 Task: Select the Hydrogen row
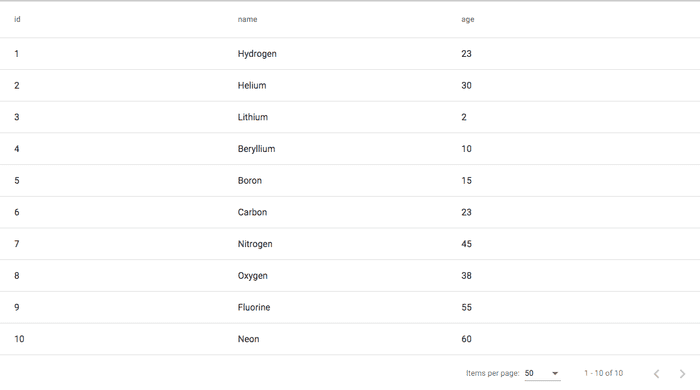pos(350,54)
